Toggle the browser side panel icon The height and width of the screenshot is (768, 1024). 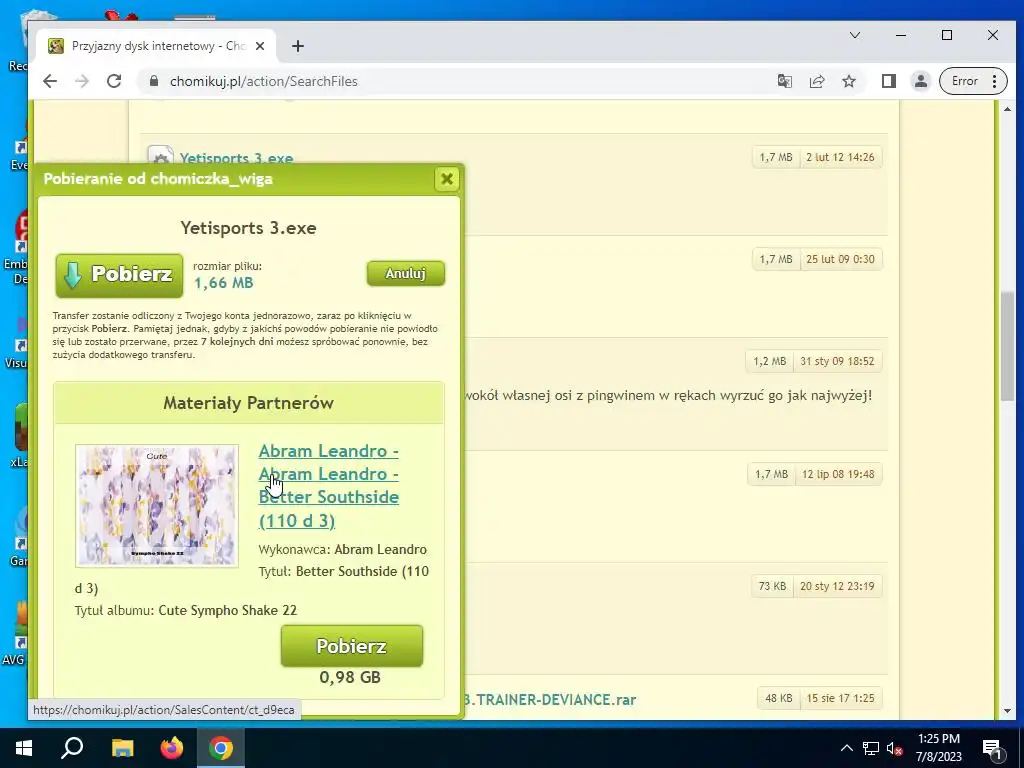(x=888, y=81)
